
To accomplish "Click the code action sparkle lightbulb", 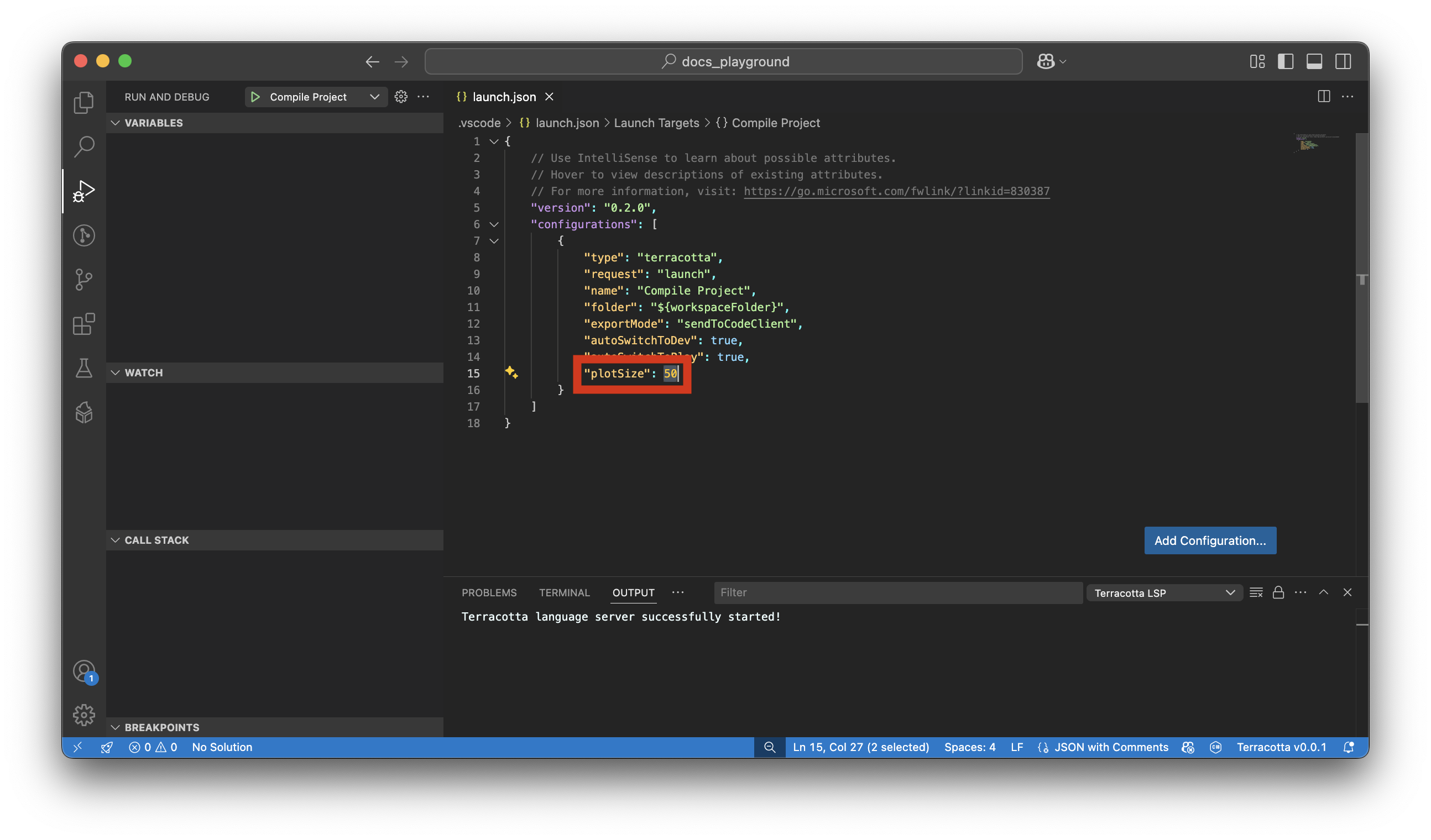I will click(511, 372).
